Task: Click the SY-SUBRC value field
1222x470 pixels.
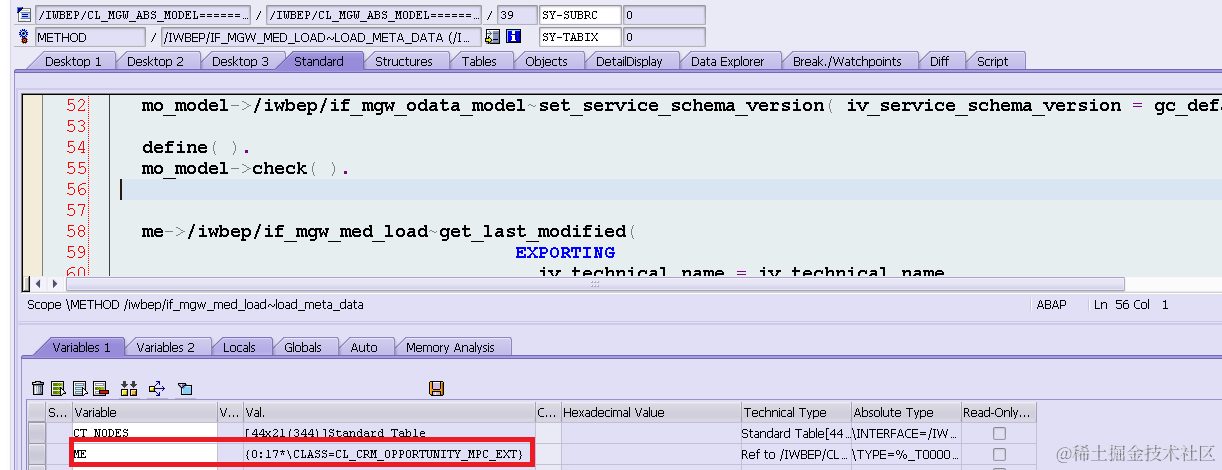Action: coord(663,15)
